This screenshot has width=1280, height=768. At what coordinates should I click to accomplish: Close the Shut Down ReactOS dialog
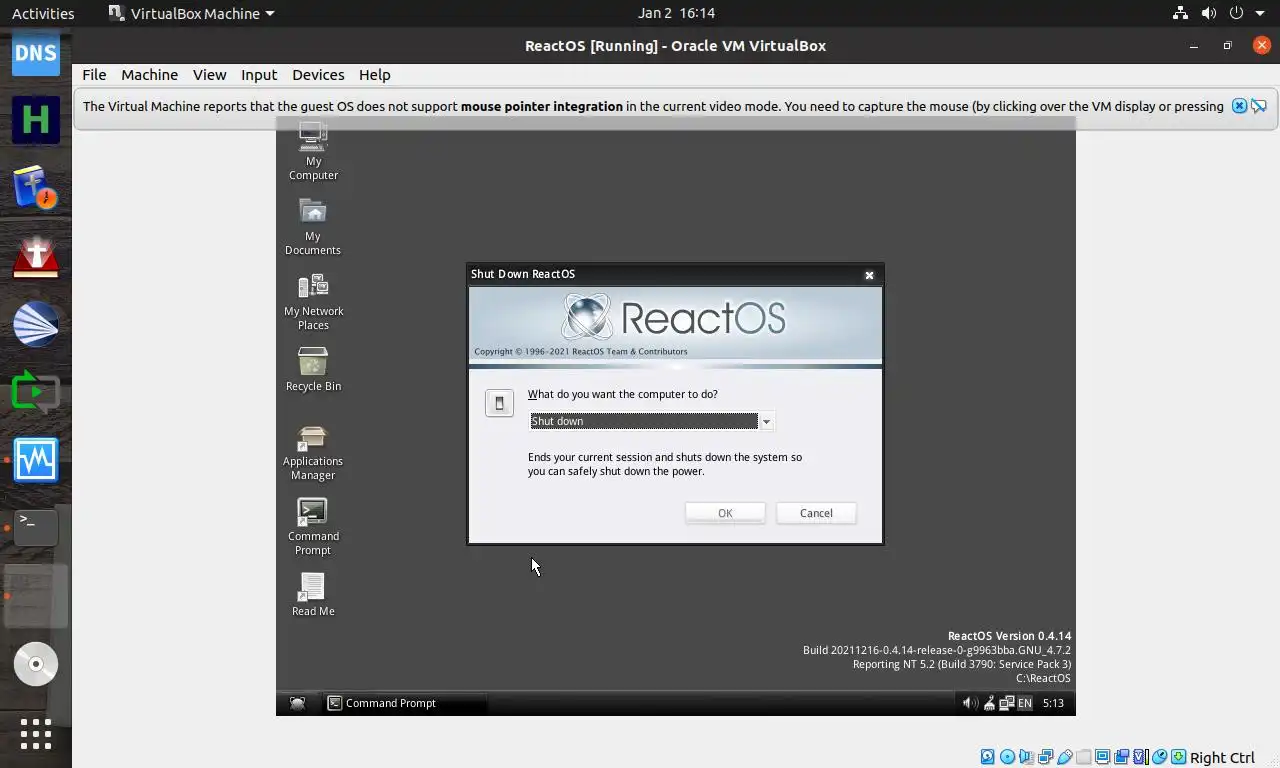click(x=869, y=275)
